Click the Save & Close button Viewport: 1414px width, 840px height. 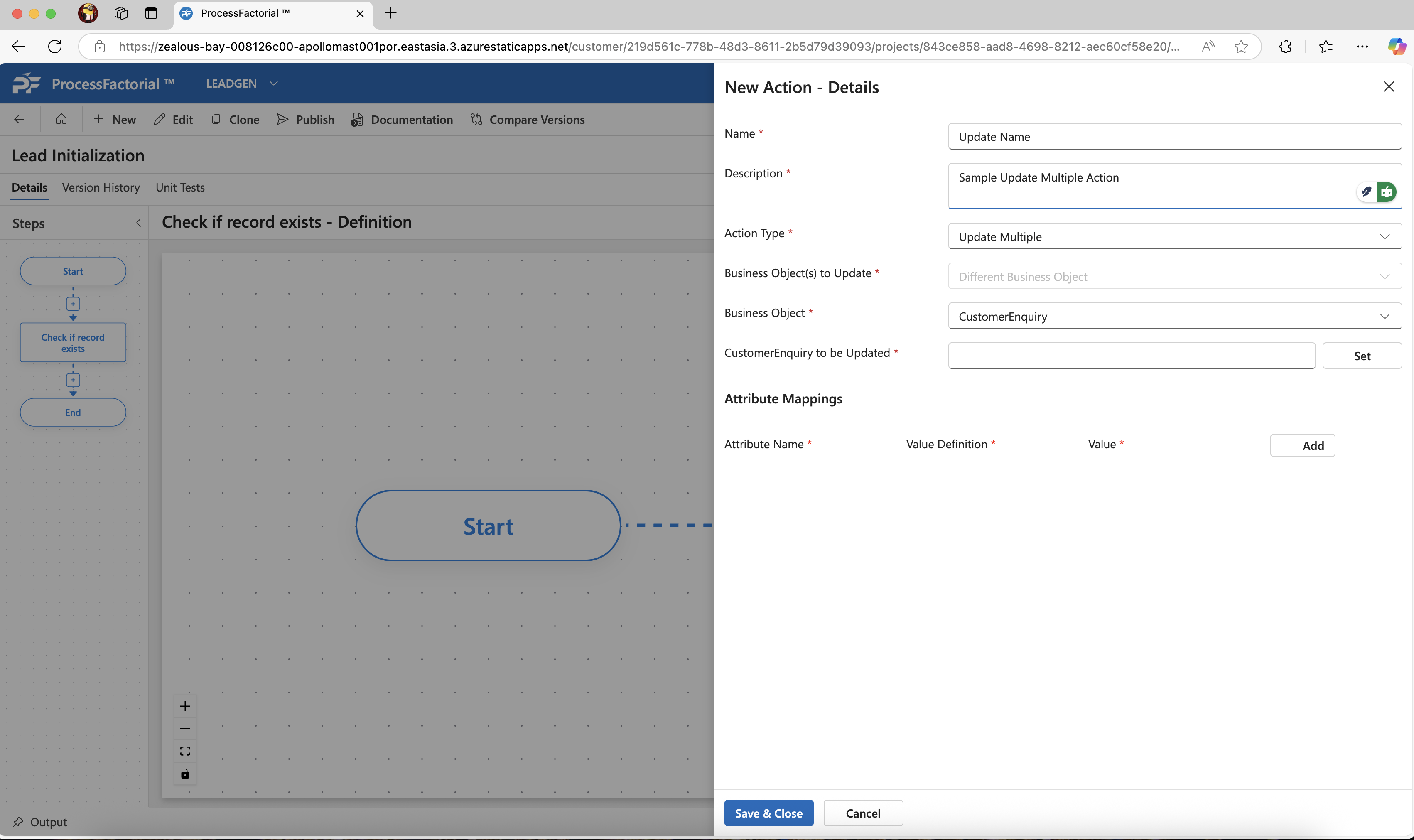coord(768,813)
